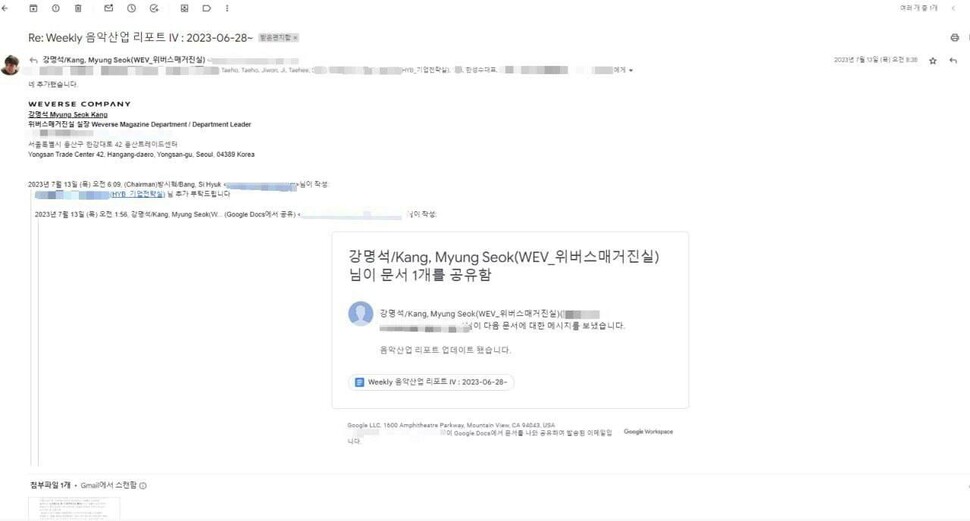Open the Move to folder icon

[184, 8]
